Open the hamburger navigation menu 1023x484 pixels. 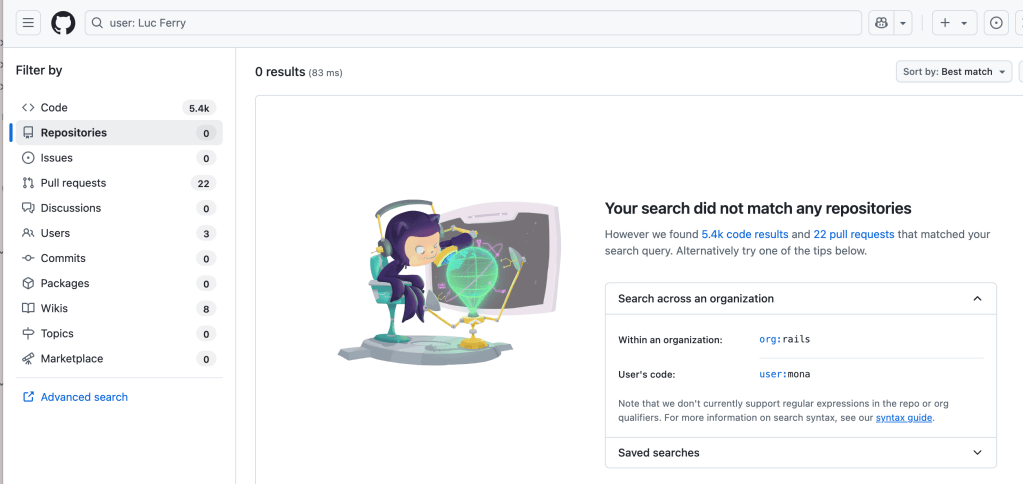coord(28,23)
